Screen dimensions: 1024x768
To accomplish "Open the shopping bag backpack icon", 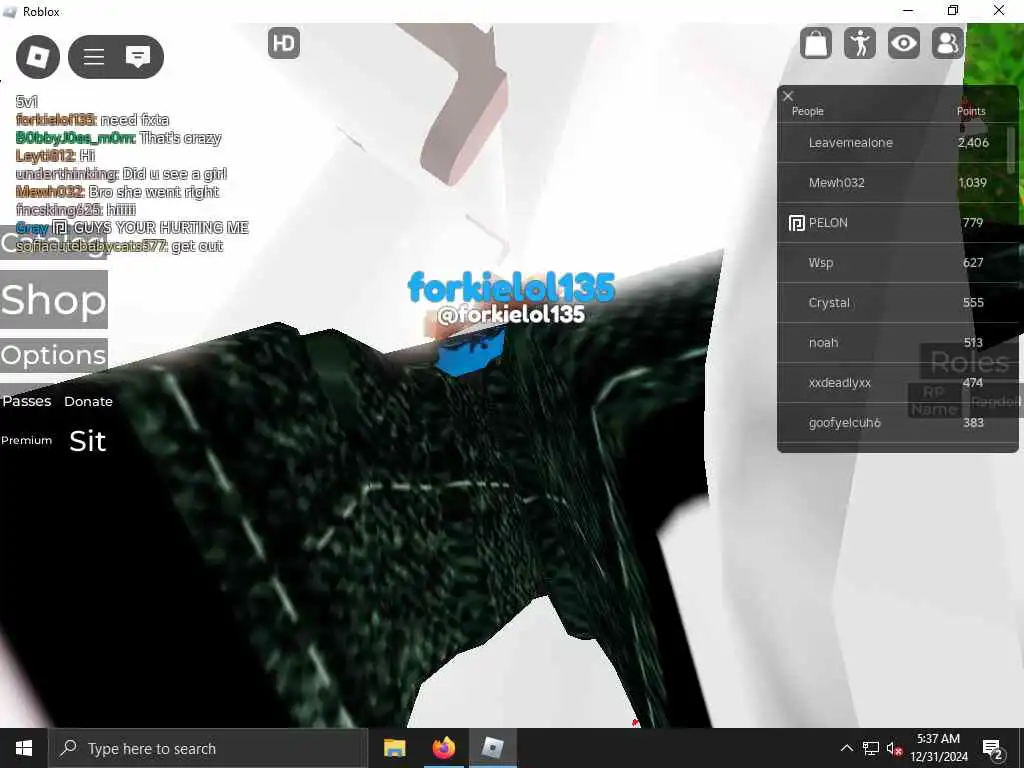I will [x=816, y=43].
